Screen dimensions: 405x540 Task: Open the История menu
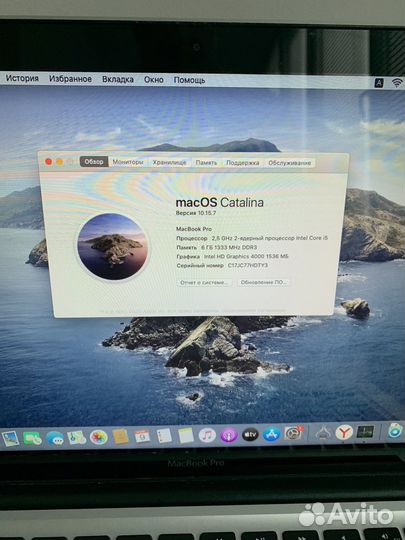coord(22,78)
